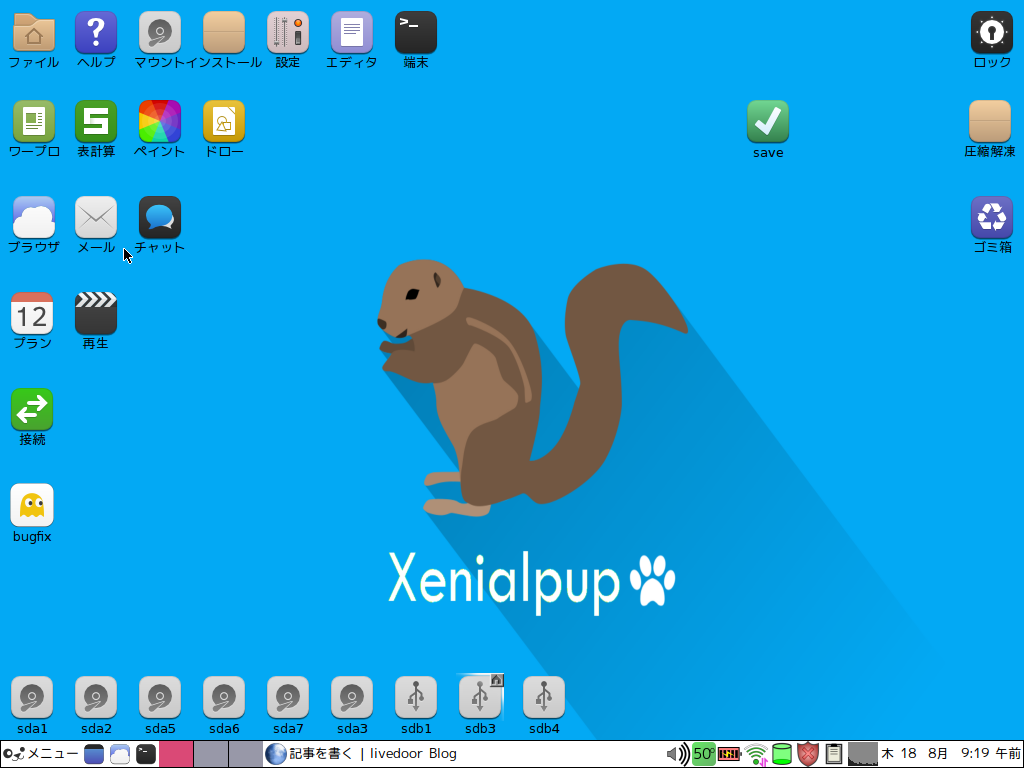Viewport: 1024px width, 768px height.
Task: Open the メニュー start menu button
Action: [x=40, y=754]
